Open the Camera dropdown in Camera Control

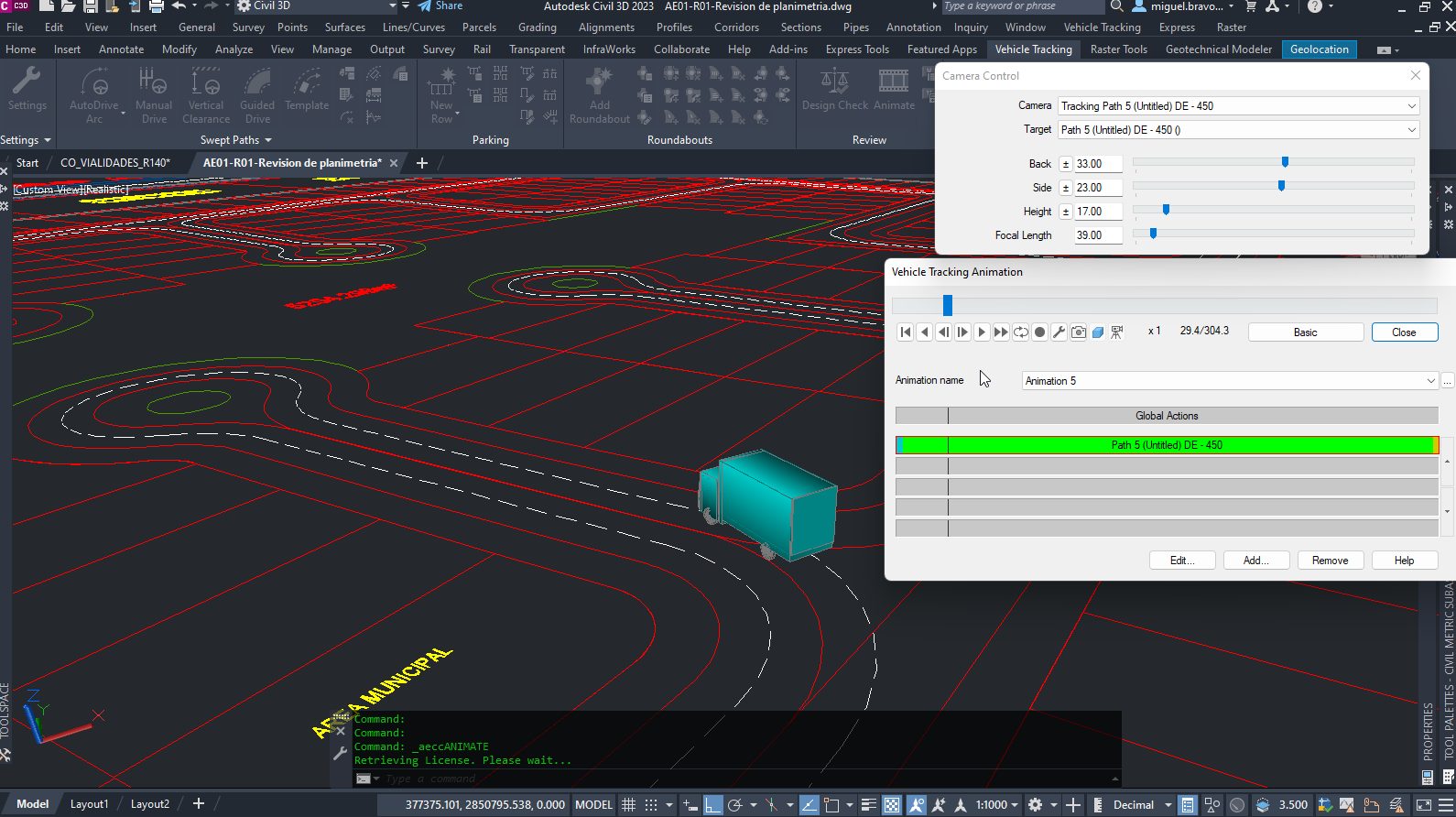tap(1411, 106)
